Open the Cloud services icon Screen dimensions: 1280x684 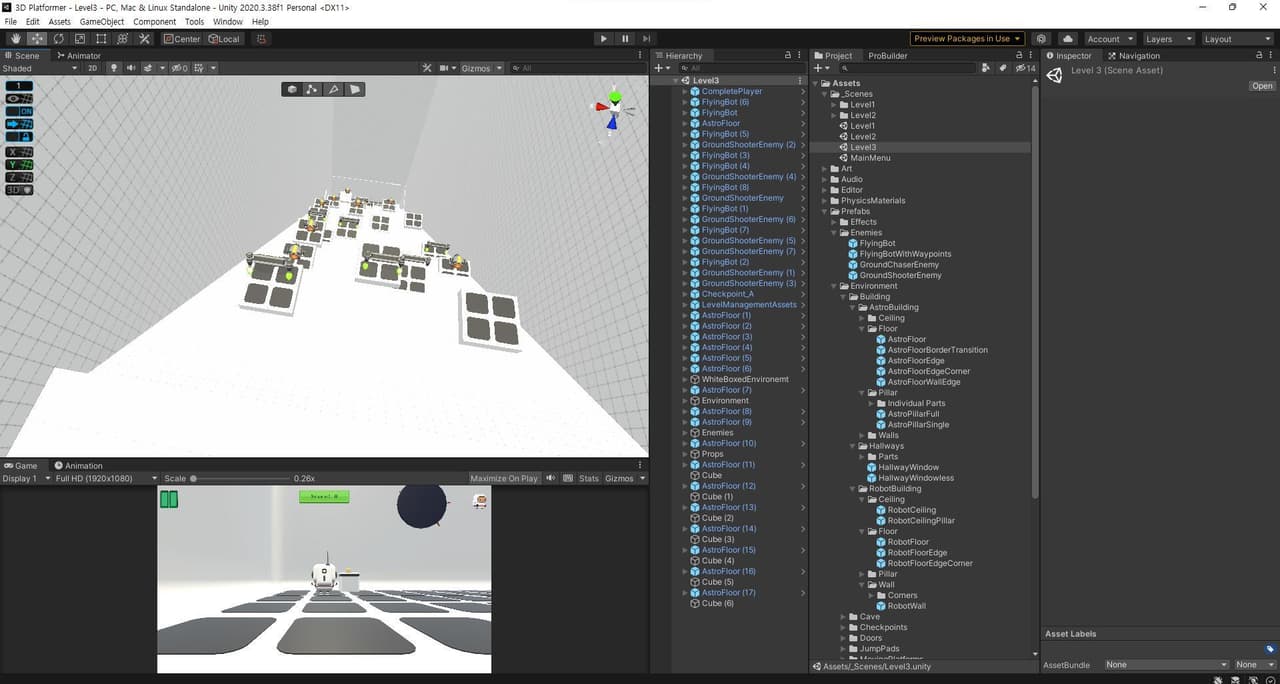click(1067, 39)
